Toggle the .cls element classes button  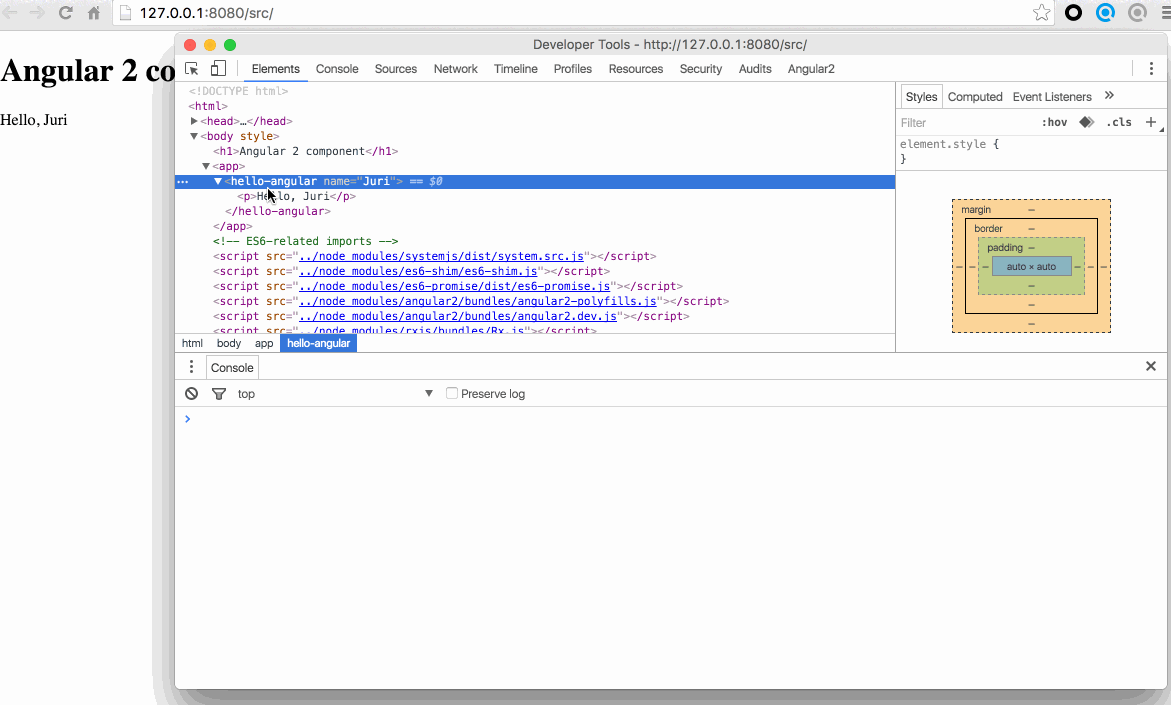click(1119, 122)
